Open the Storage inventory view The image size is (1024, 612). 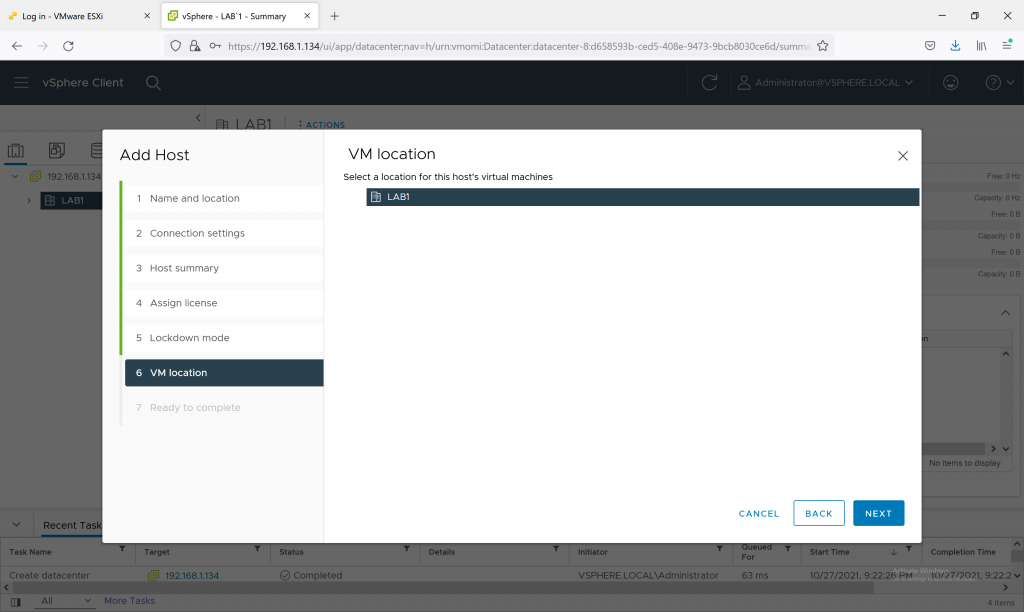point(97,151)
